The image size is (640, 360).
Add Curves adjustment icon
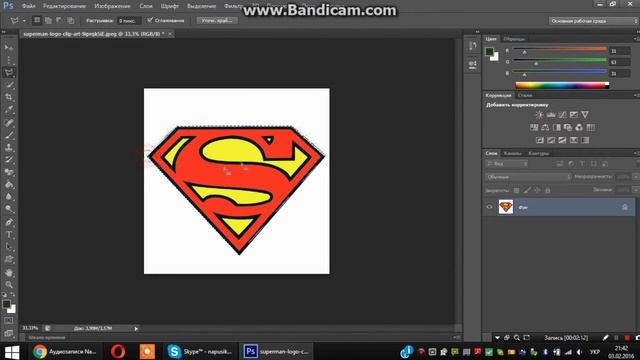(x=562, y=115)
